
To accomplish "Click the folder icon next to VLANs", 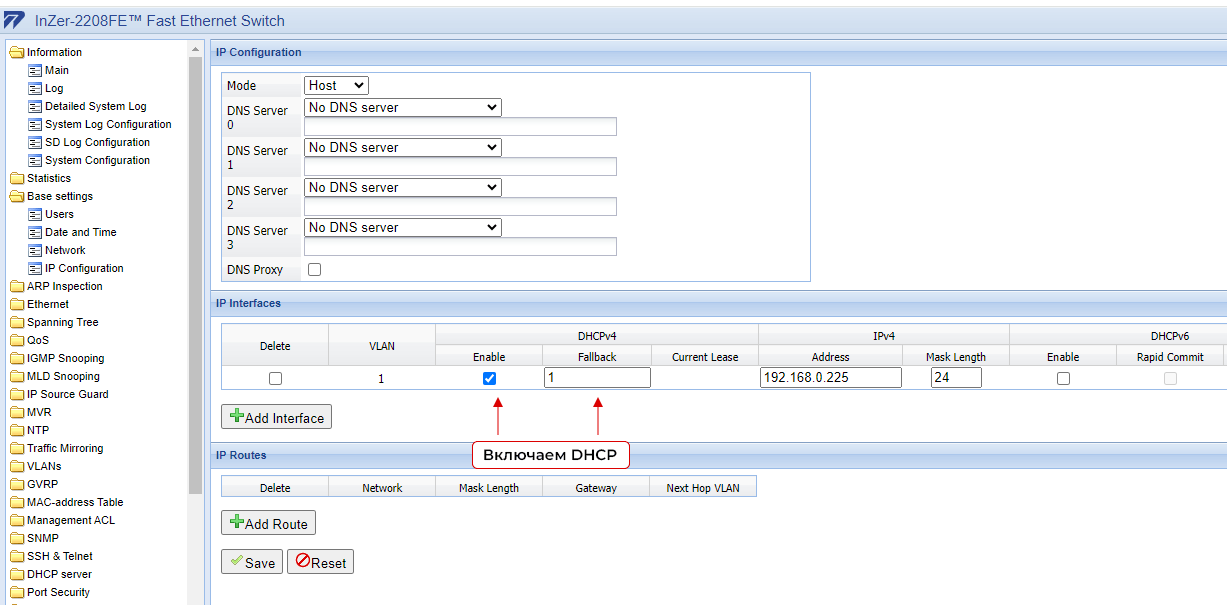I will 16,467.
